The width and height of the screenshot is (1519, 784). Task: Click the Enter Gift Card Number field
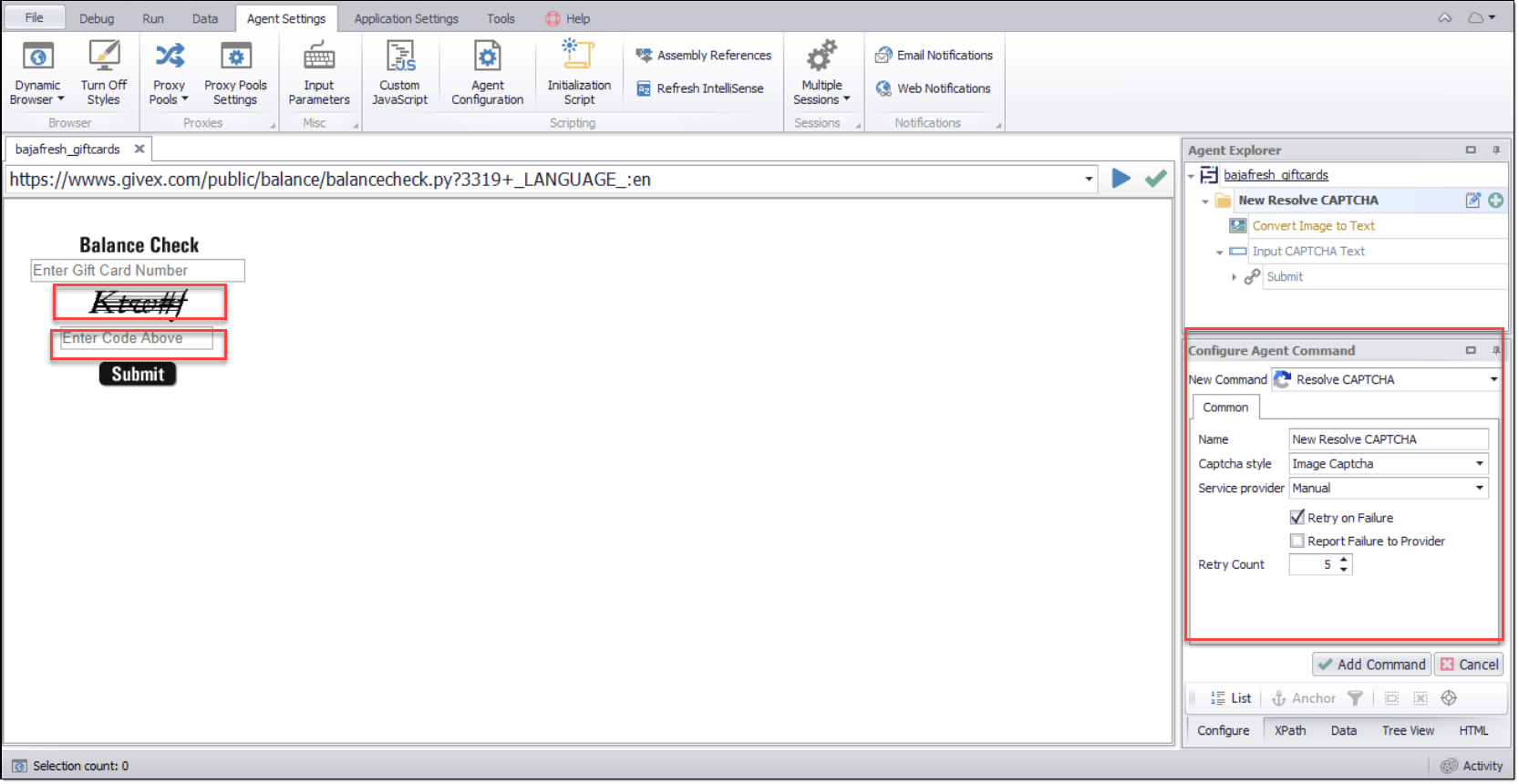tap(138, 271)
